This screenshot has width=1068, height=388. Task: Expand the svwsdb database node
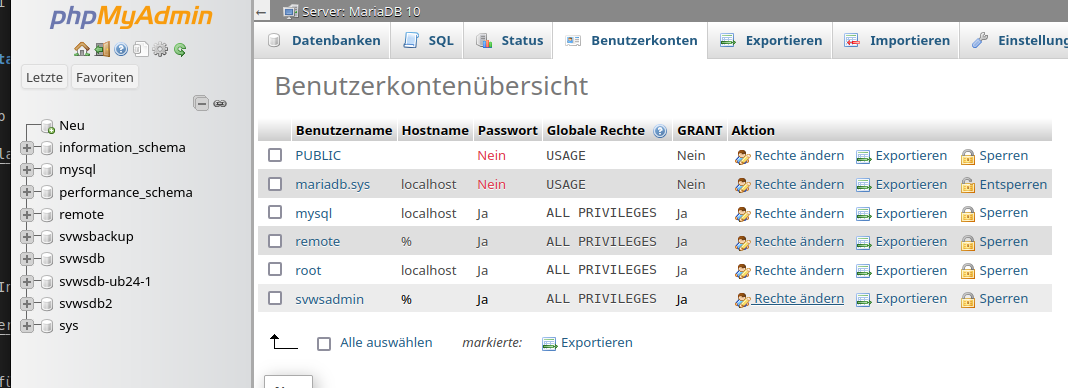coord(27,259)
